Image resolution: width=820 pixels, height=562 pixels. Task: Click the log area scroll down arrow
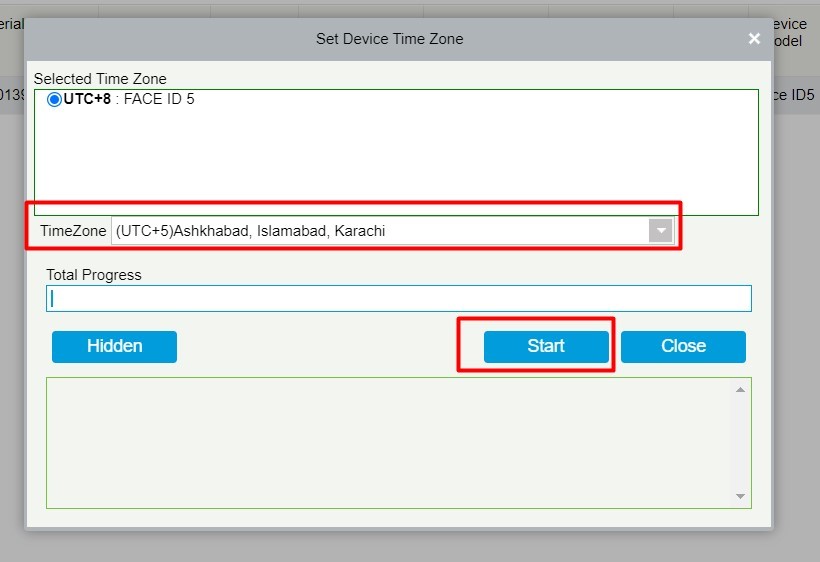pos(740,496)
